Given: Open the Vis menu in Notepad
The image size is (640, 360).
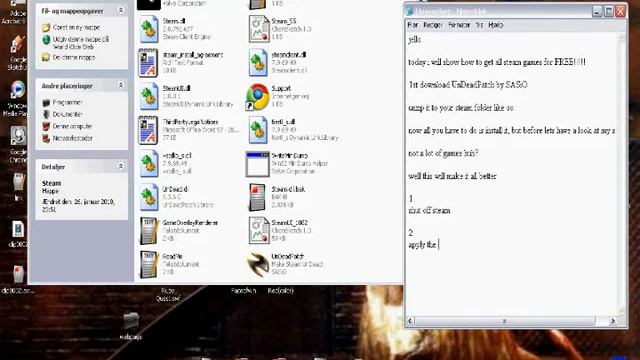Looking at the screenshot, I should coord(480,25).
